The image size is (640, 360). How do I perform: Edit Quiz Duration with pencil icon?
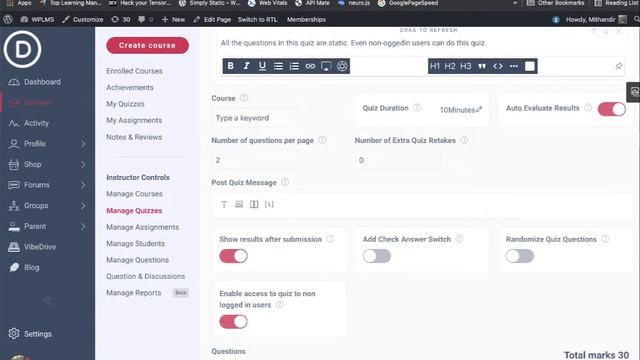click(479, 109)
